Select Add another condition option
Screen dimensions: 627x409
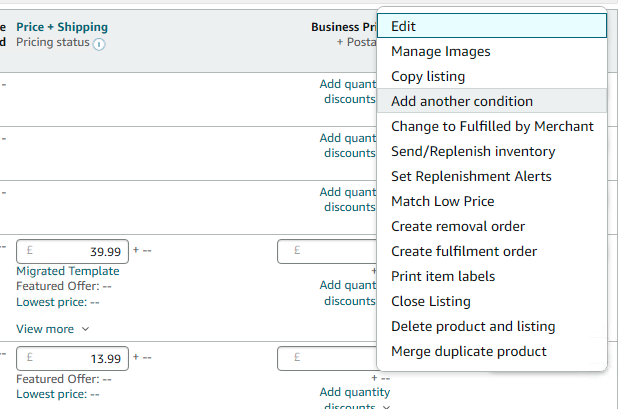[462, 101]
